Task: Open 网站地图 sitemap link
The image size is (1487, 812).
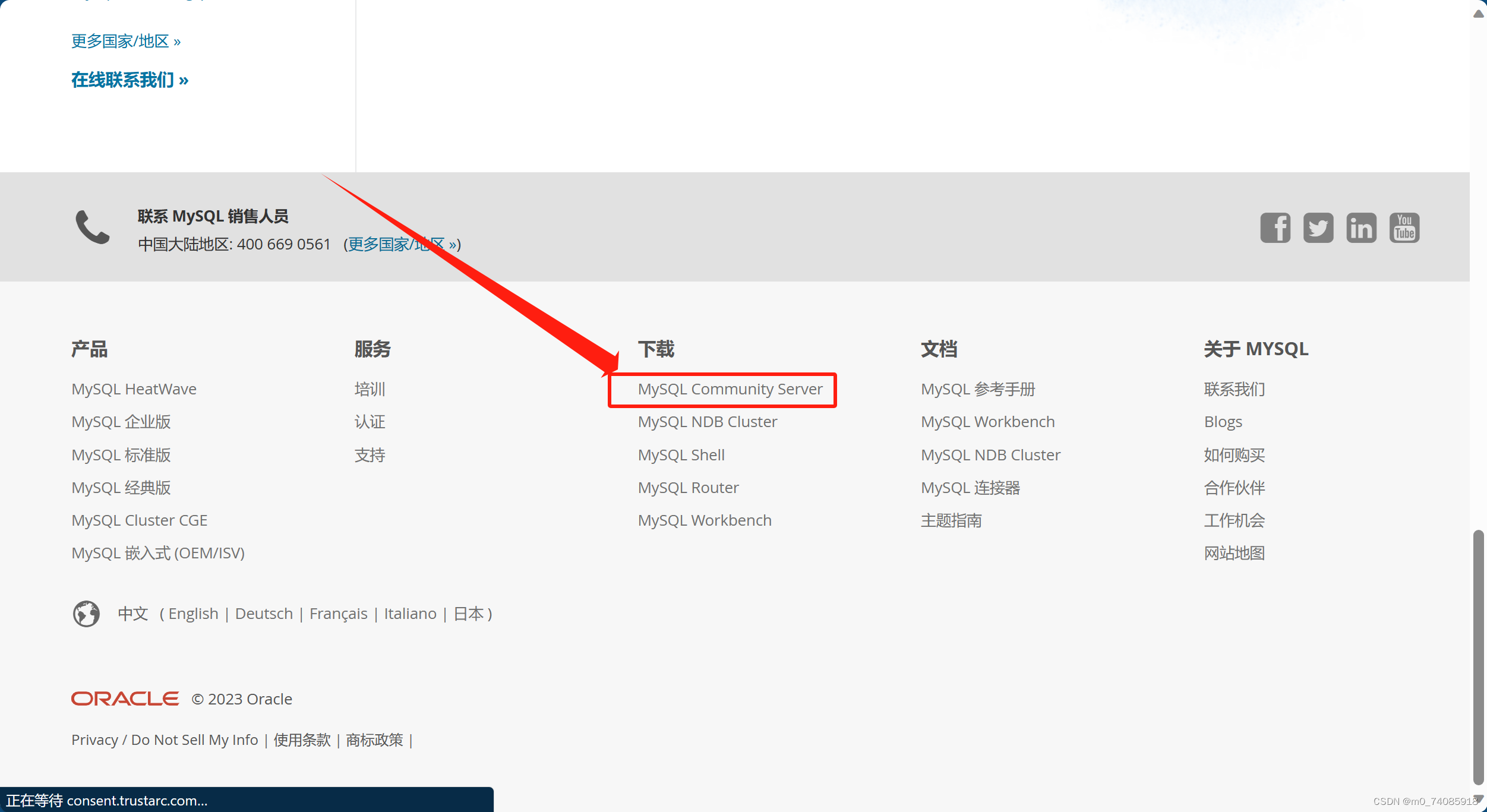Action: 1234,553
